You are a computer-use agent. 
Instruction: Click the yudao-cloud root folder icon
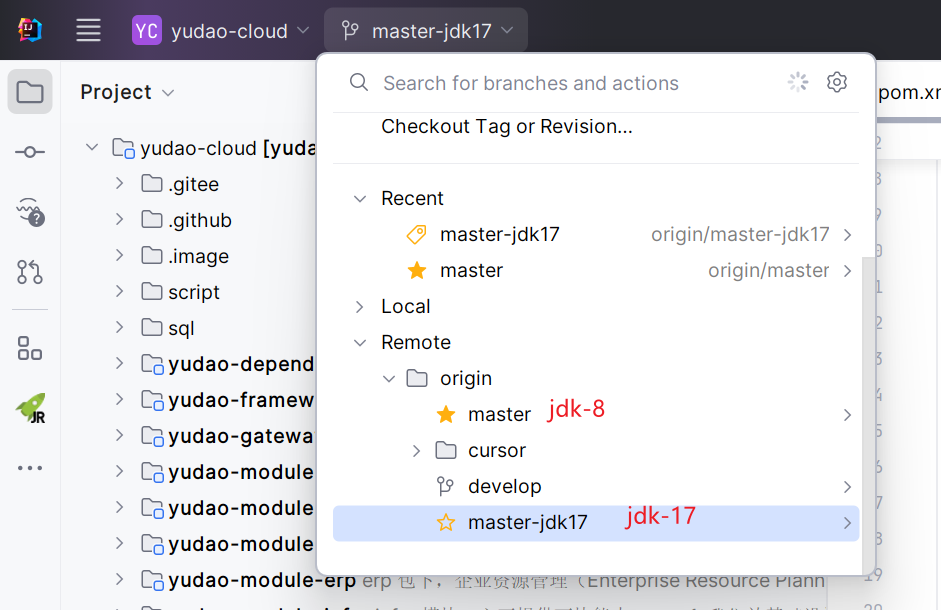point(124,148)
